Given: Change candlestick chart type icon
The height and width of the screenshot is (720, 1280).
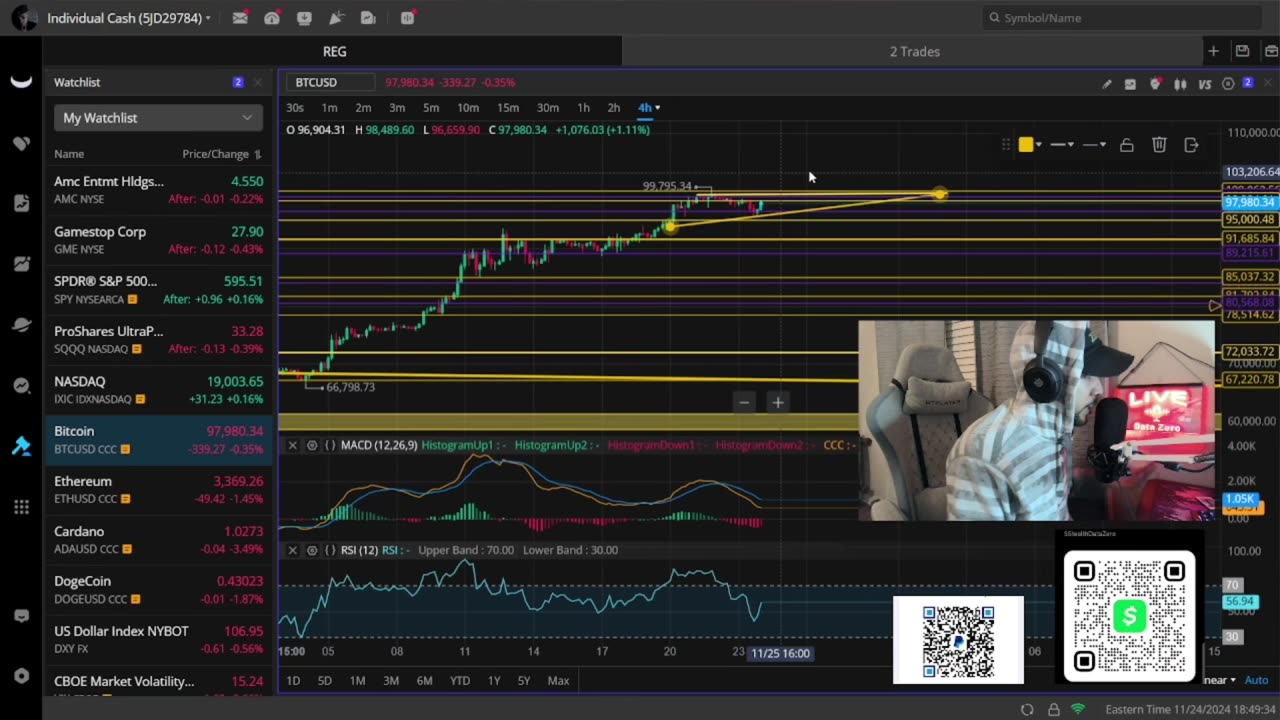Looking at the screenshot, I should click(1180, 84).
